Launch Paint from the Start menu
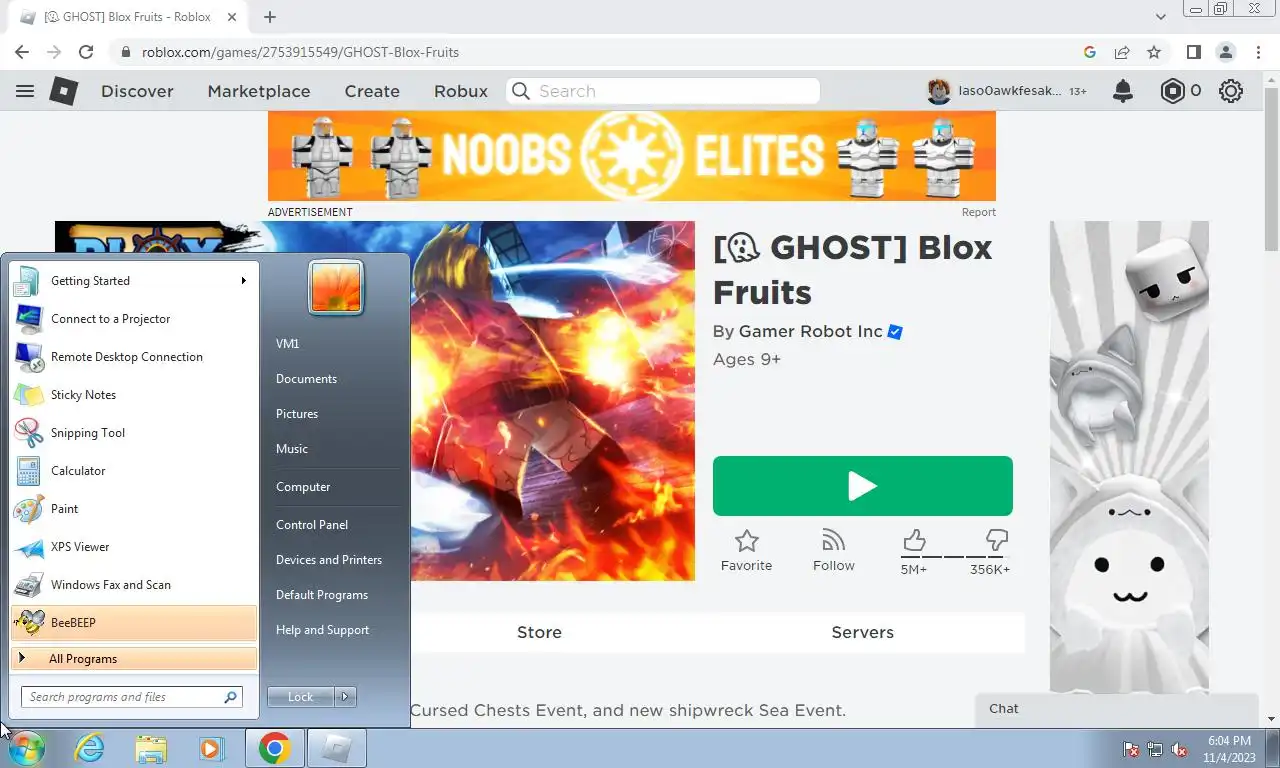This screenshot has height=768, width=1280. point(134,509)
